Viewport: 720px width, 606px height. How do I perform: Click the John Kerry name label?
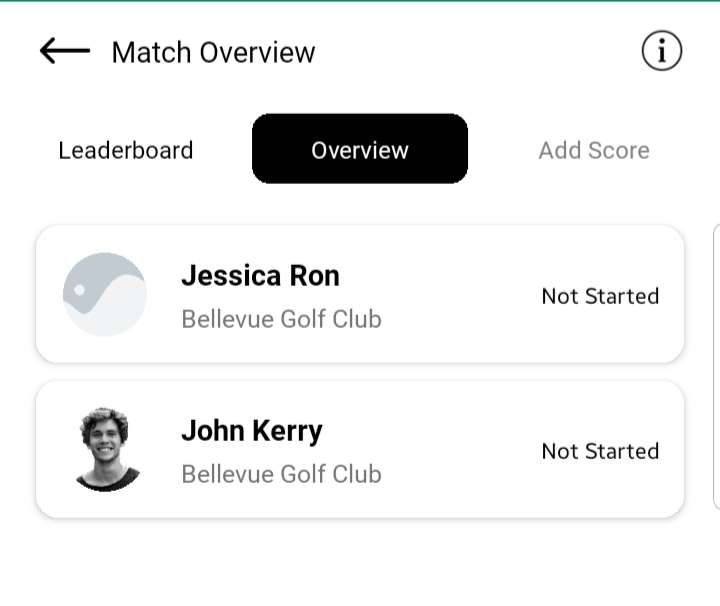point(252,431)
